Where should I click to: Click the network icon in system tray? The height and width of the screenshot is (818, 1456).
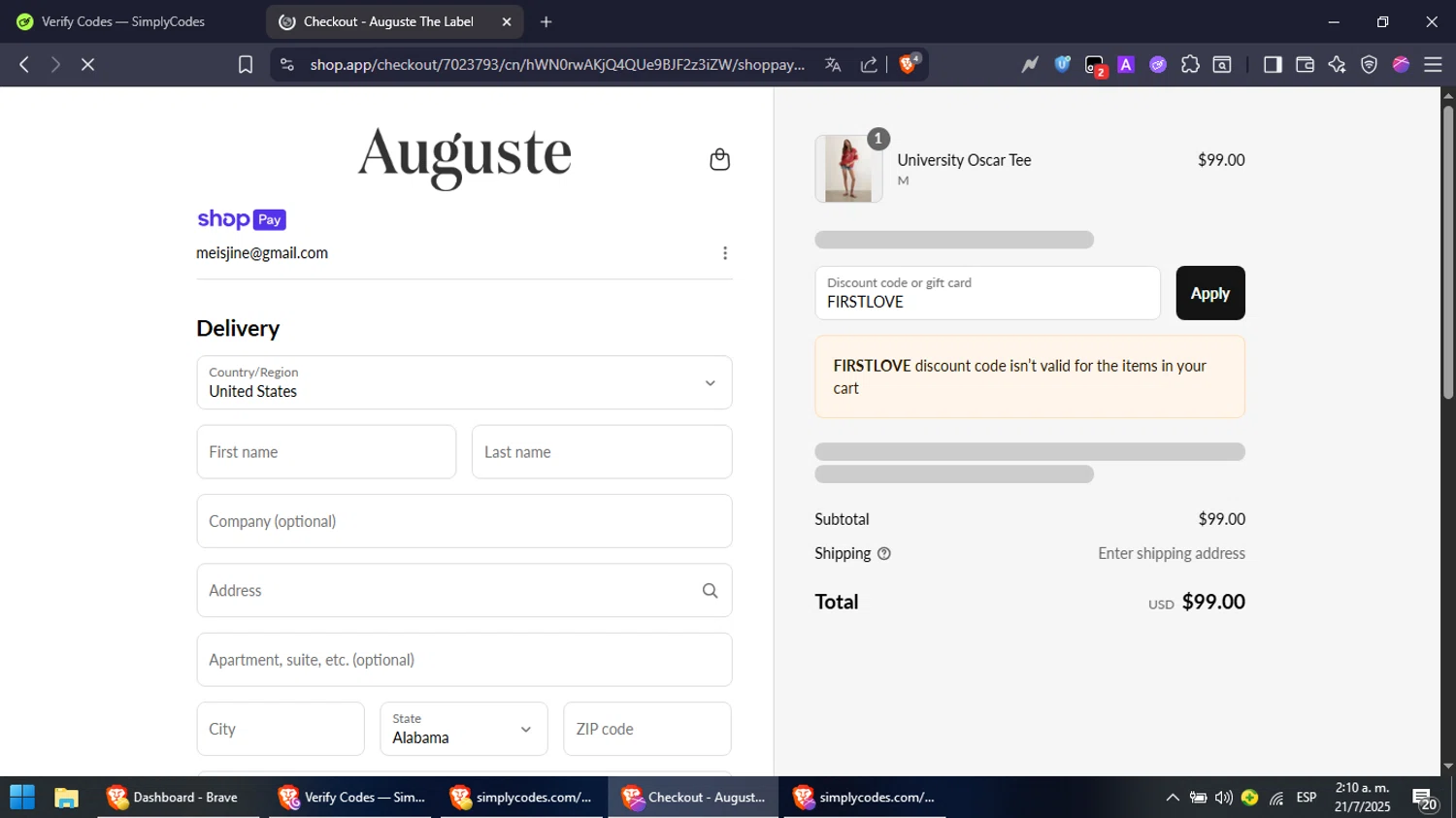(1276, 798)
